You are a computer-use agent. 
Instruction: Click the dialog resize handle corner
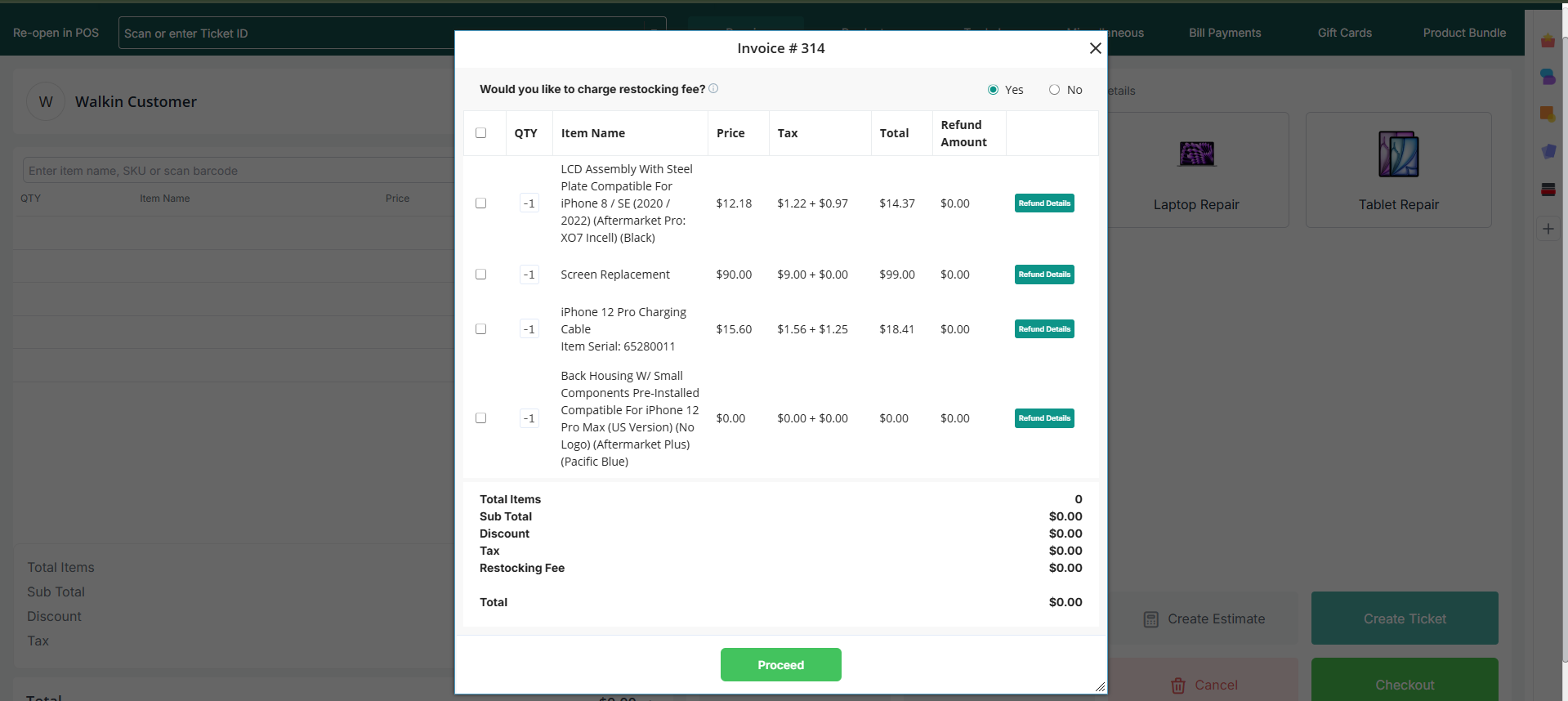click(1100, 687)
